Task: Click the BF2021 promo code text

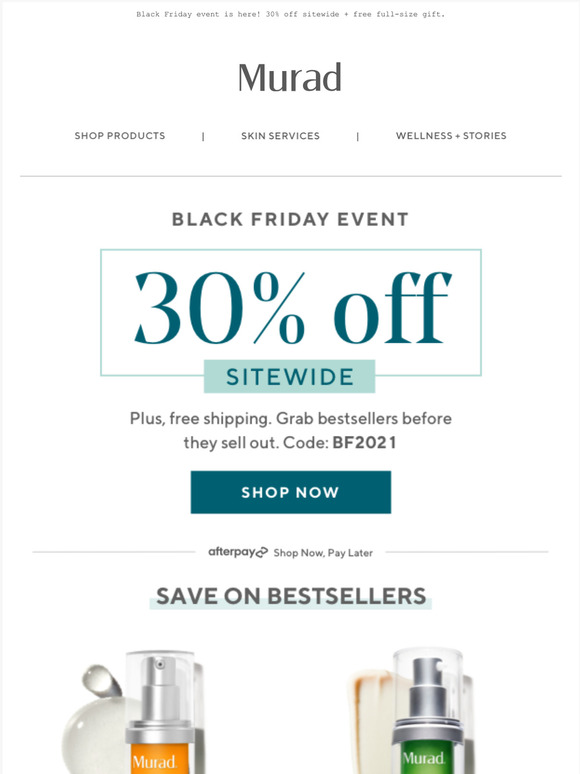Action: (364, 442)
